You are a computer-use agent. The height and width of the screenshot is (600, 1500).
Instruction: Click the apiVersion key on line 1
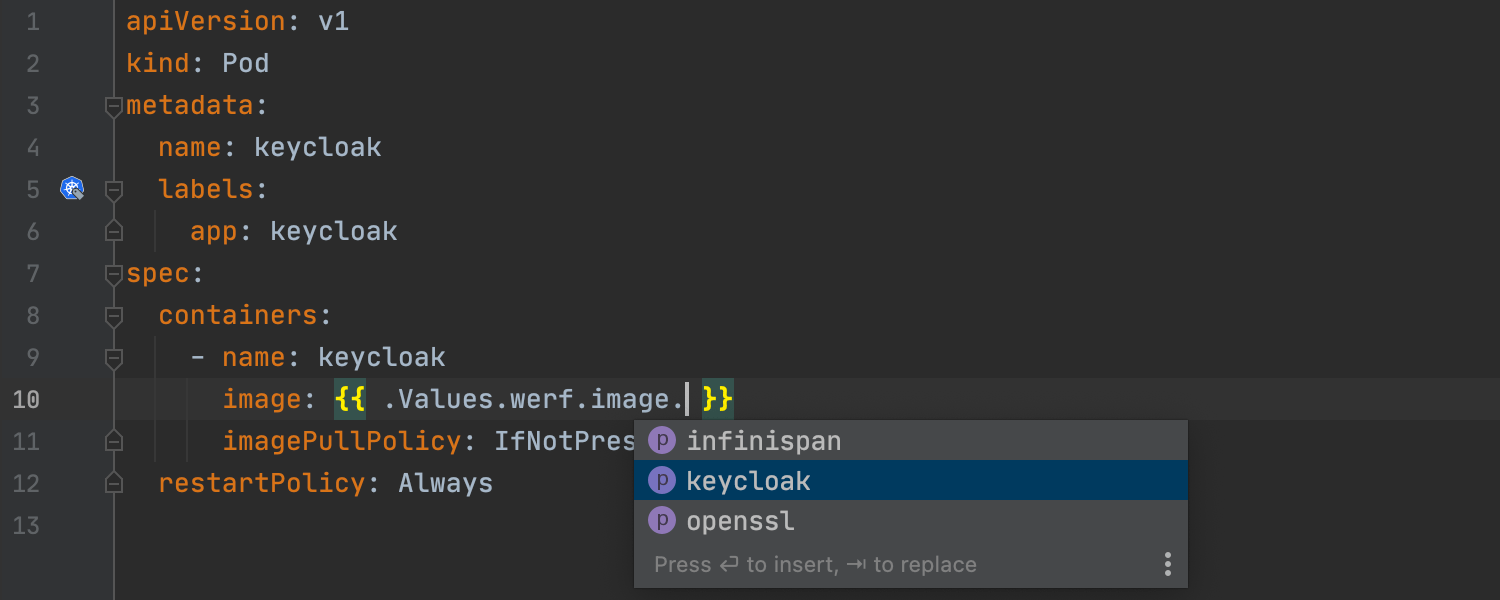tap(206, 21)
